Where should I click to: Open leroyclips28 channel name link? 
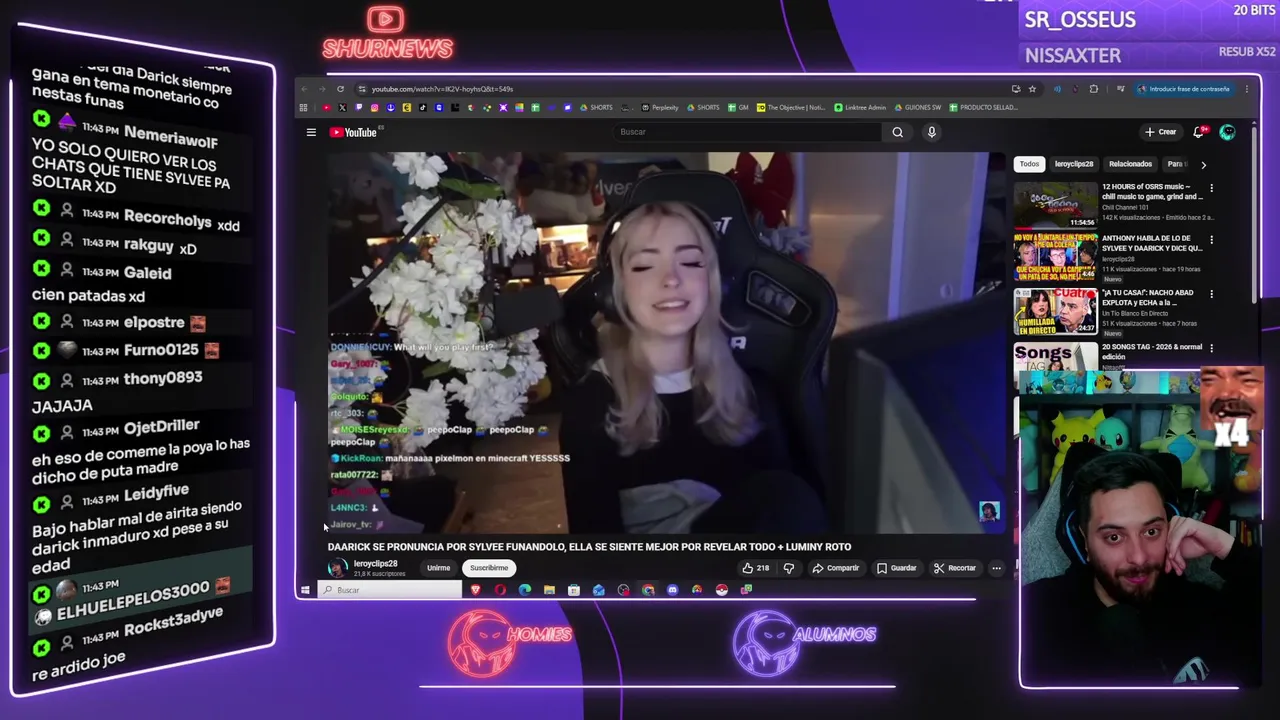coord(375,564)
